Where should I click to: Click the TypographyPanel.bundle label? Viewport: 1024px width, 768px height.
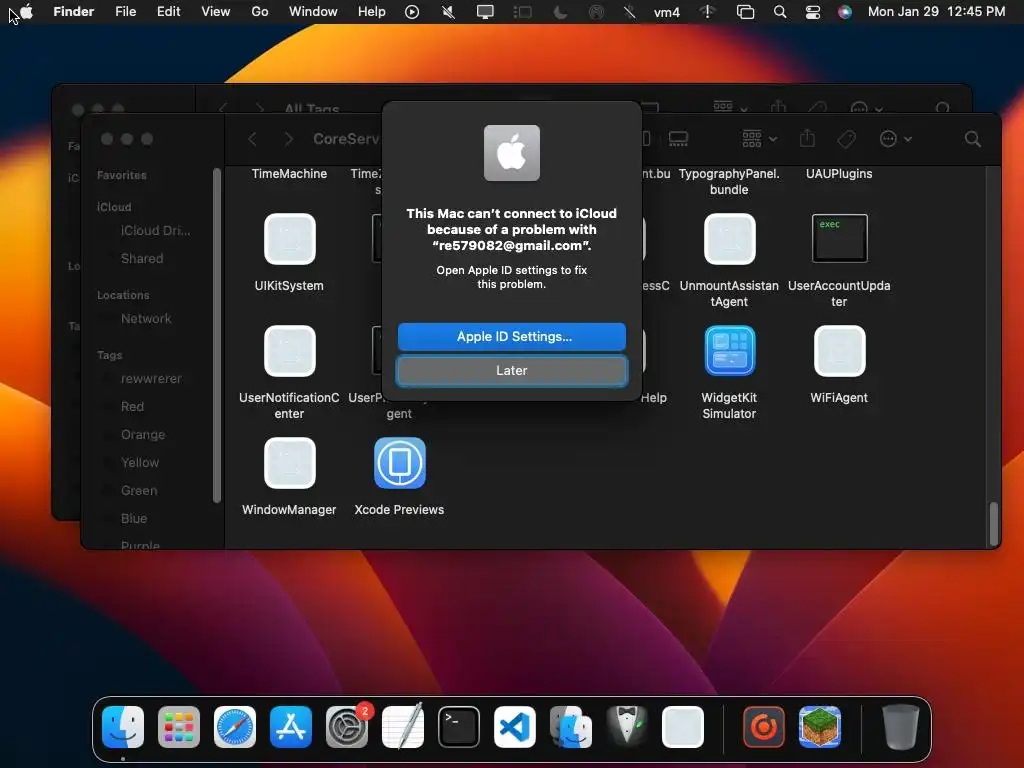(729, 182)
